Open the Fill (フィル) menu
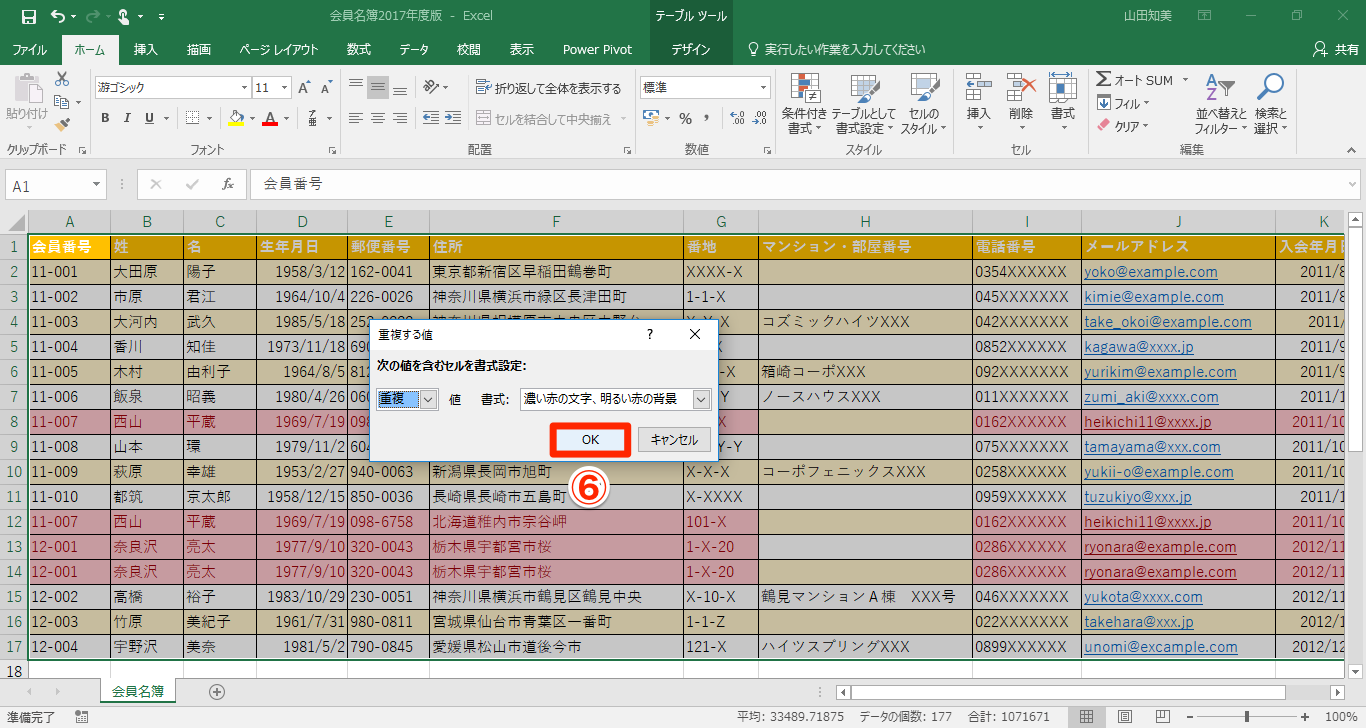 coord(1122,103)
